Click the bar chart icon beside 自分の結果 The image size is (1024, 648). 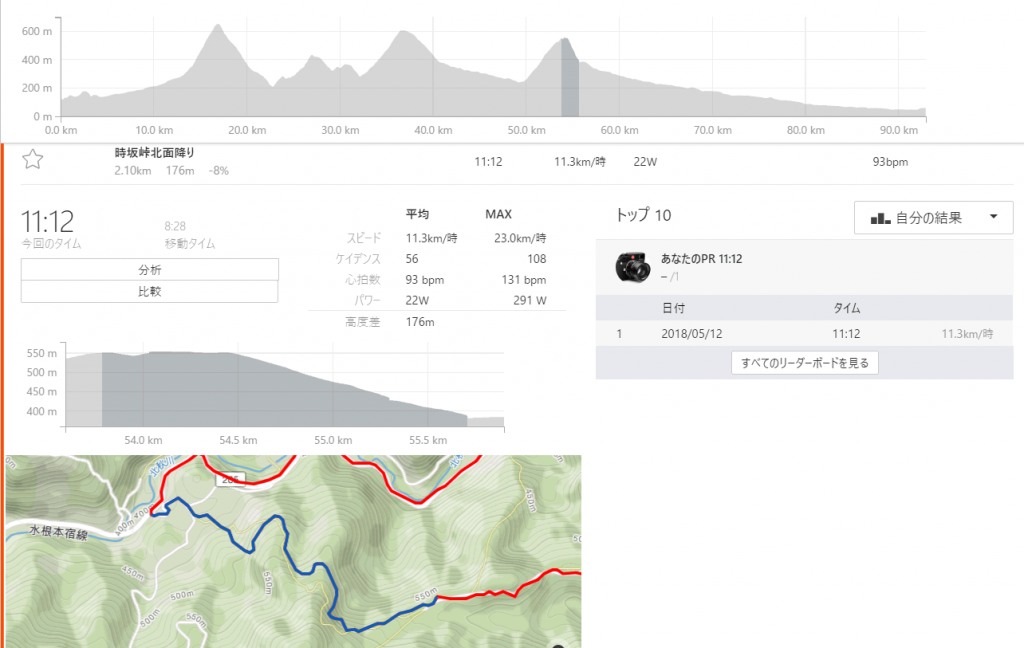pos(881,218)
